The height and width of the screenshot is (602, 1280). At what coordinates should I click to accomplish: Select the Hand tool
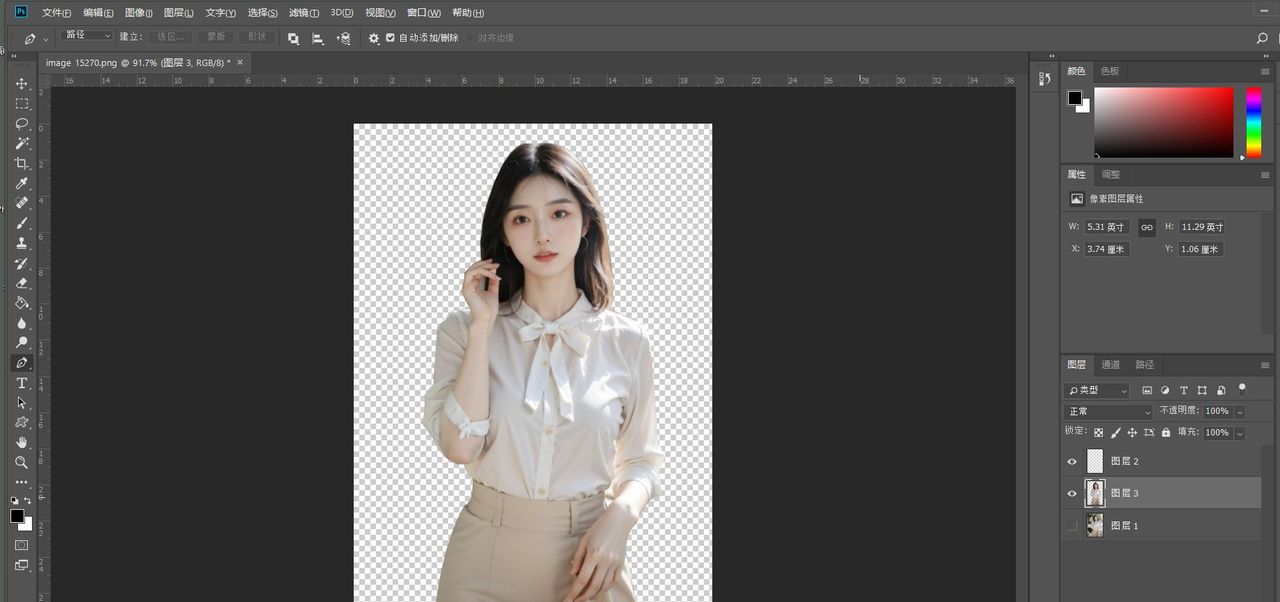(x=21, y=442)
